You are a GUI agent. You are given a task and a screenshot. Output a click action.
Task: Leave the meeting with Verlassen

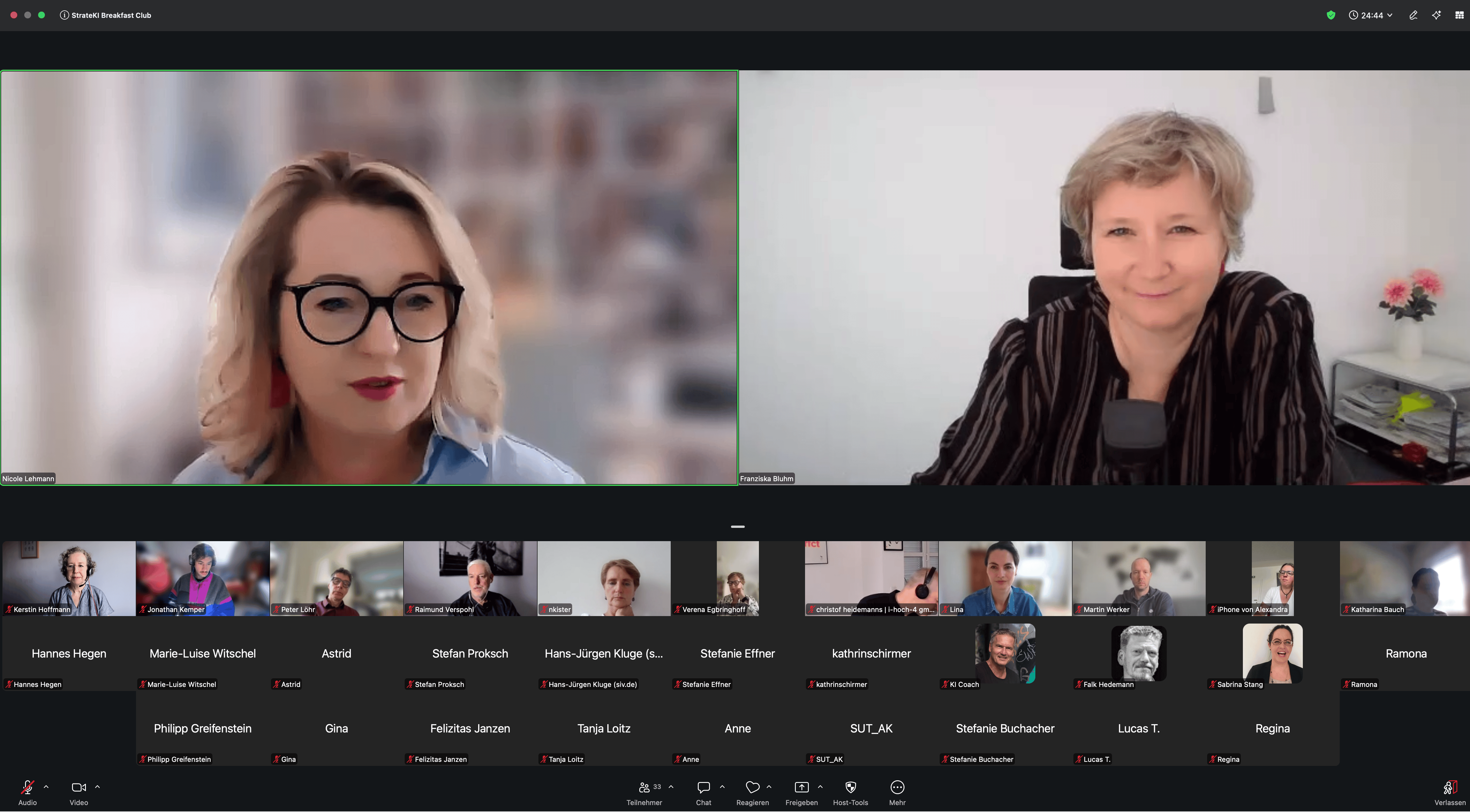1450,793
